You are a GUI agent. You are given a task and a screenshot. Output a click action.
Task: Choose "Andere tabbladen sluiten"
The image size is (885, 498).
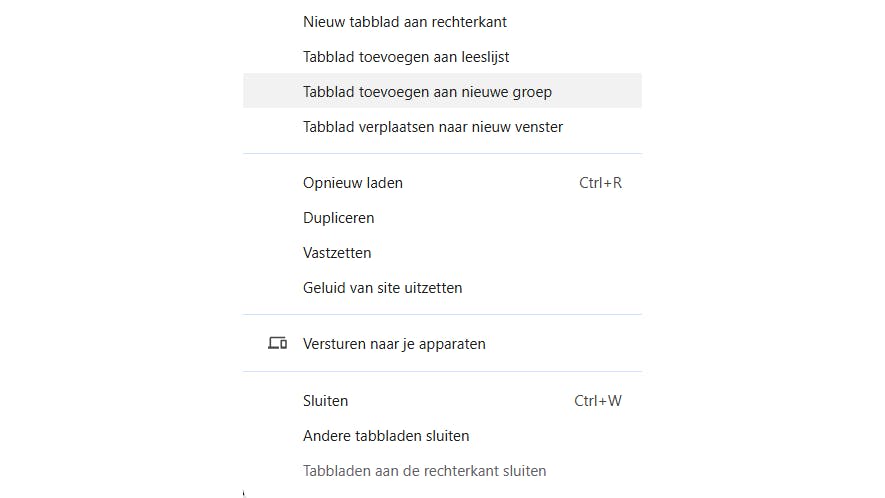[386, 436]
